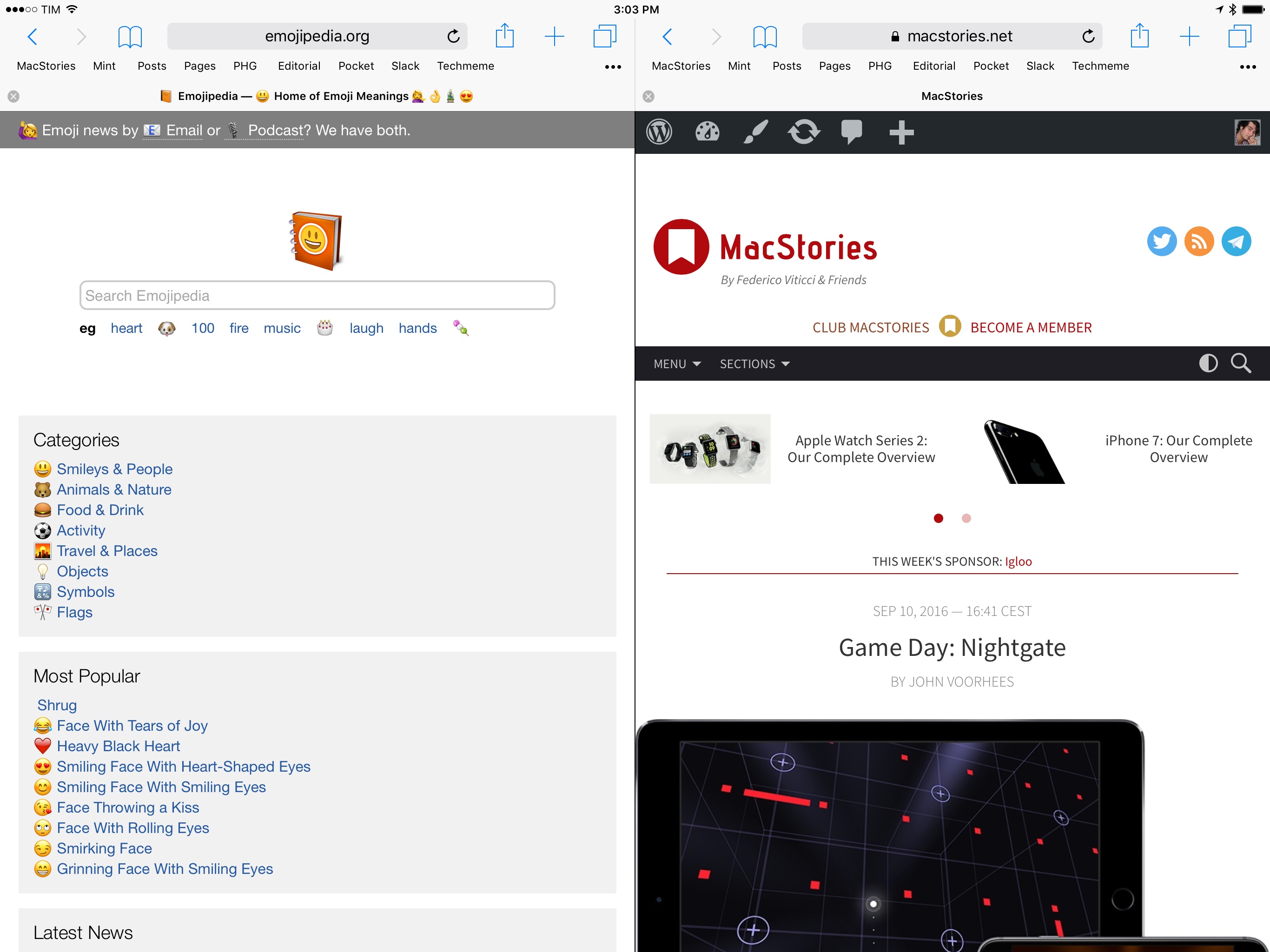1270x952 pixels.
Task: Open the Flags category
Action: (x=75, y=612)
